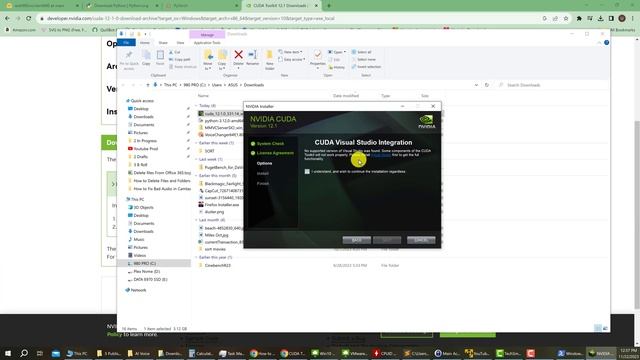
Task: Open the Open button dropdown in the ribbon
Action: 344,52
